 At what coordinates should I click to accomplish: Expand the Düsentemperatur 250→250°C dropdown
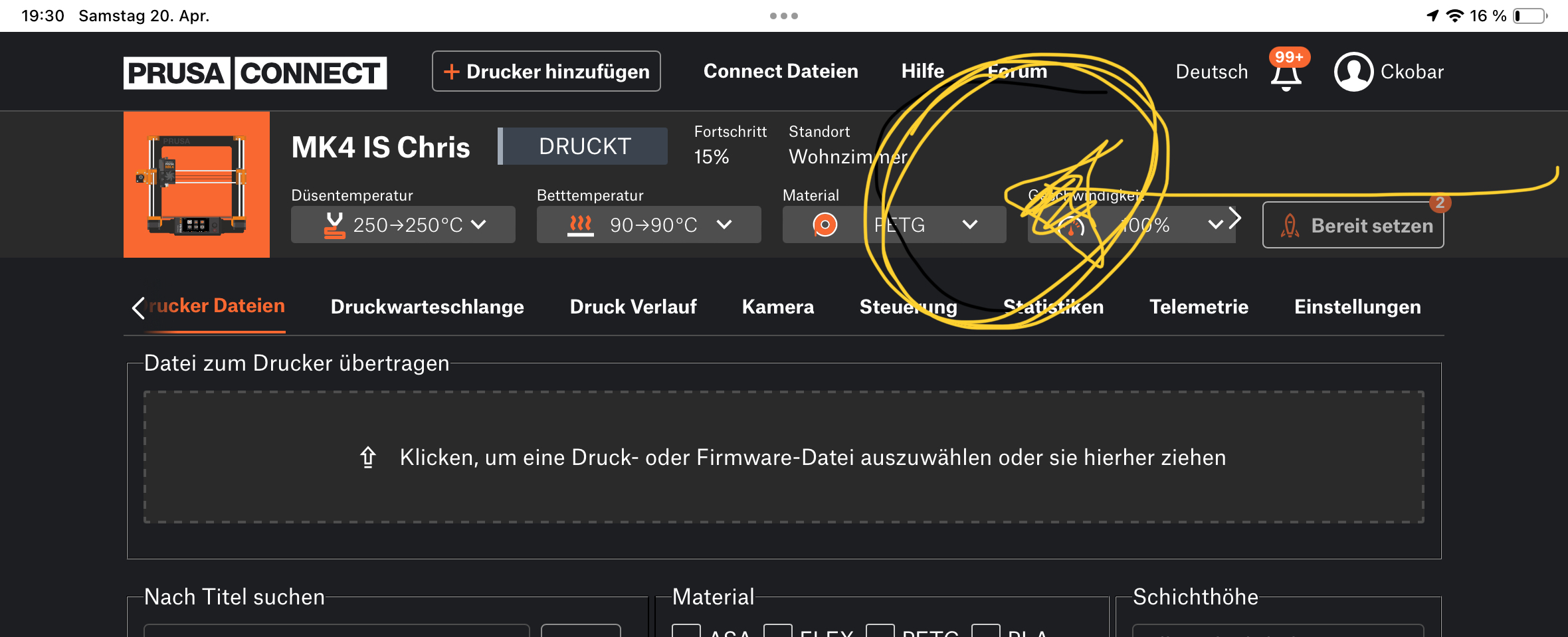pyautogui.click(x=403, y=225)
